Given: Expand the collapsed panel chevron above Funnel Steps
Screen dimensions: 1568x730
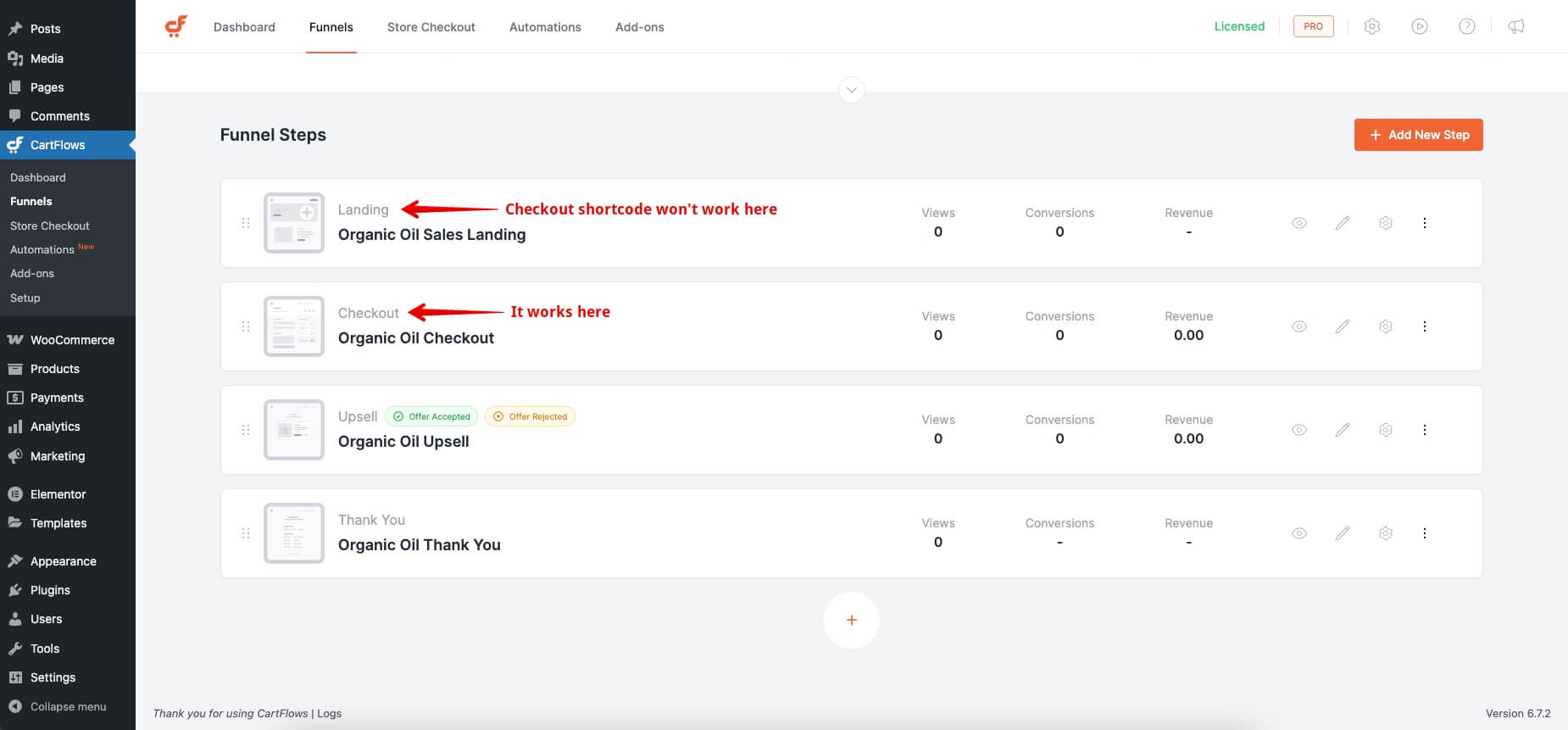Looking at the screenshot, I should point(852,89).
